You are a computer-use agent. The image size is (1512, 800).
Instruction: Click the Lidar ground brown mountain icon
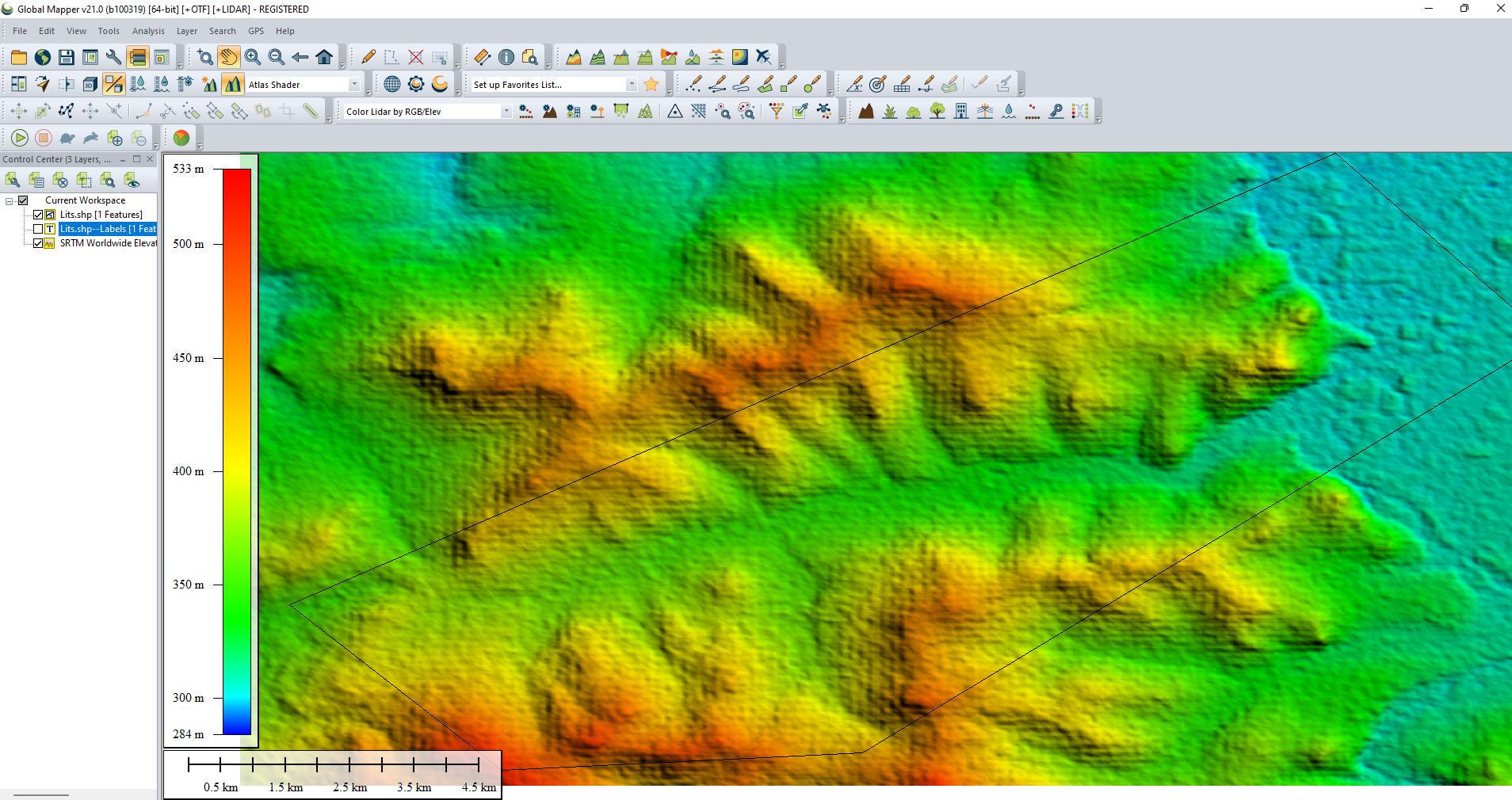(x=866, y=111)
